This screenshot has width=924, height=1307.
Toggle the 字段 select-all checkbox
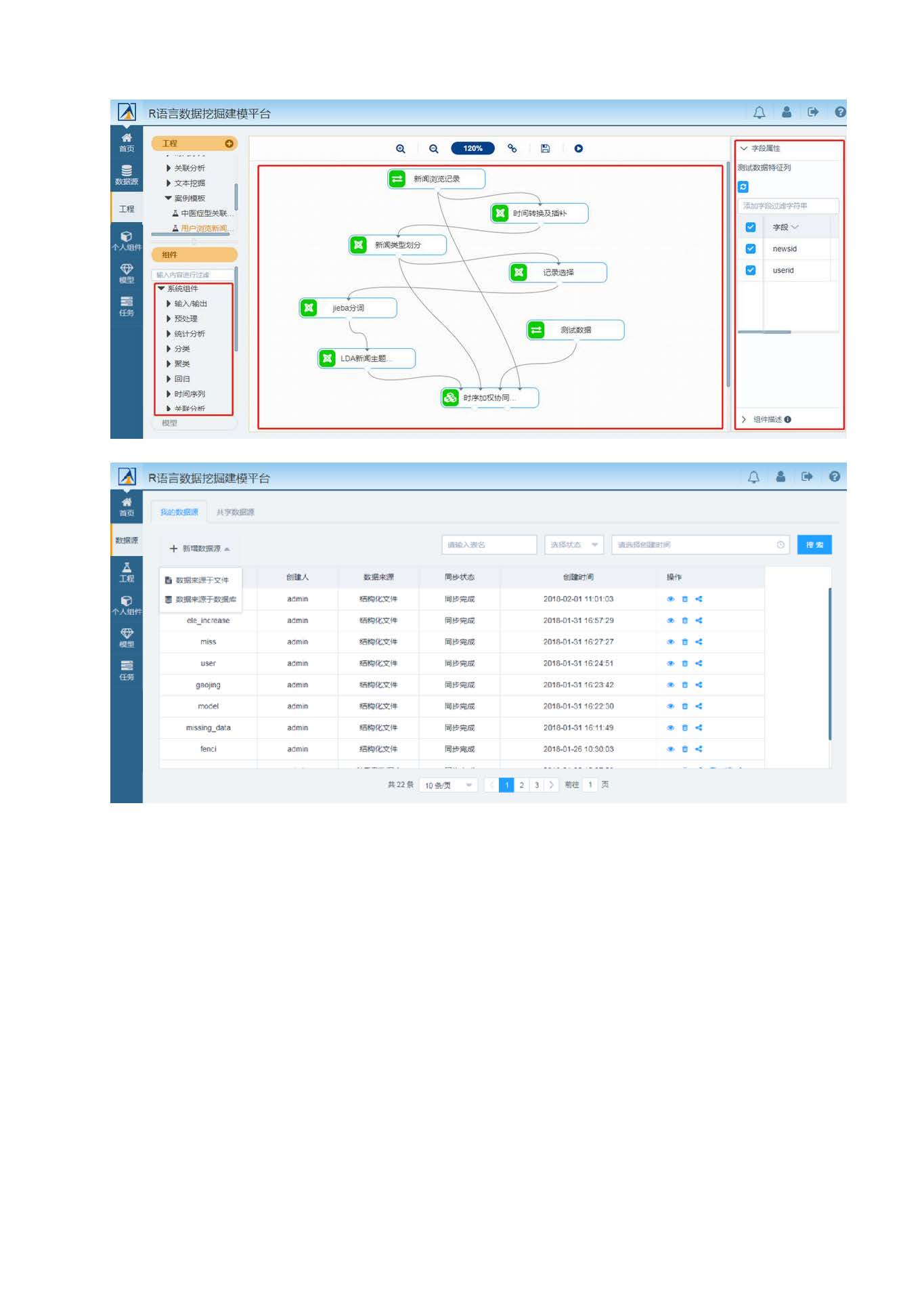point(750,228)
